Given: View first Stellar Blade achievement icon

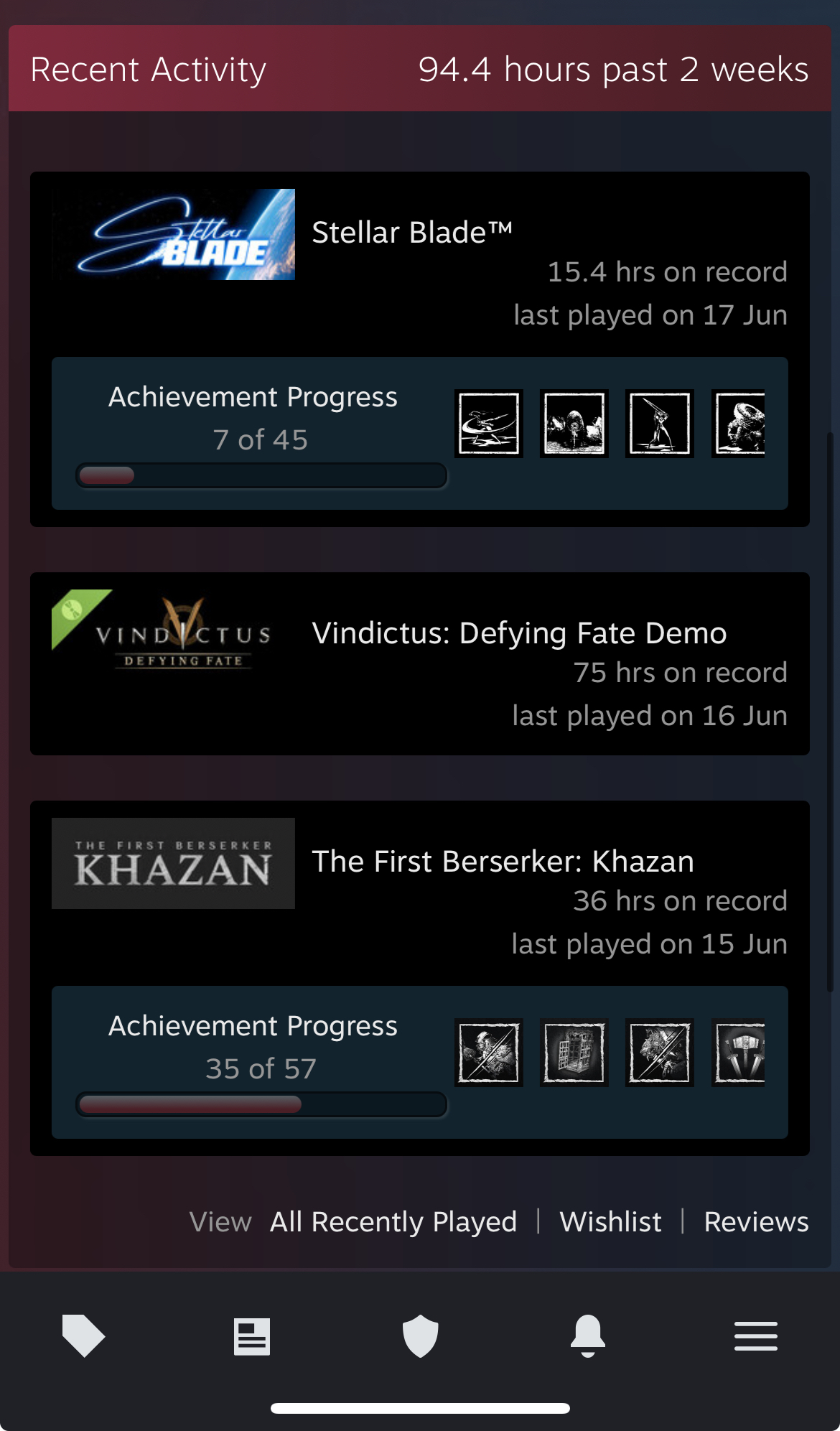Looking at the screenshot, I should (489, 424).
